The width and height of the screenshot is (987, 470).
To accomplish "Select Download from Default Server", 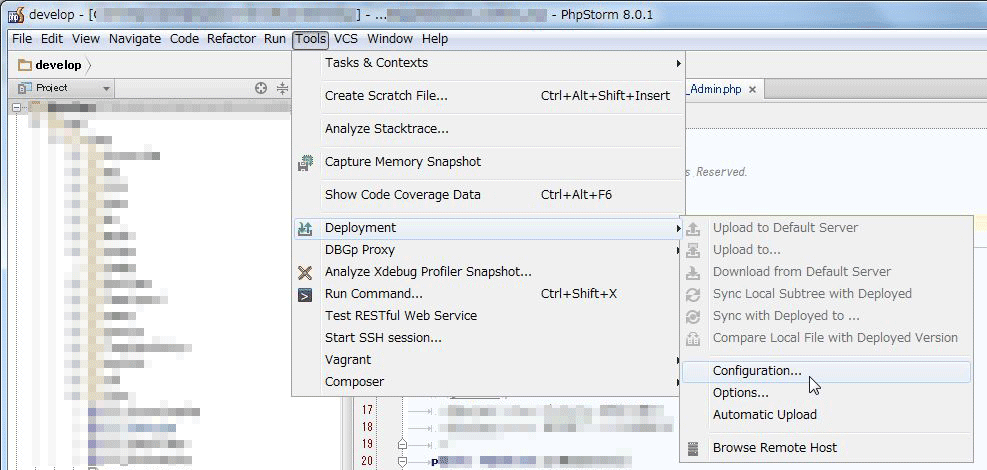I will coord(826,272).
